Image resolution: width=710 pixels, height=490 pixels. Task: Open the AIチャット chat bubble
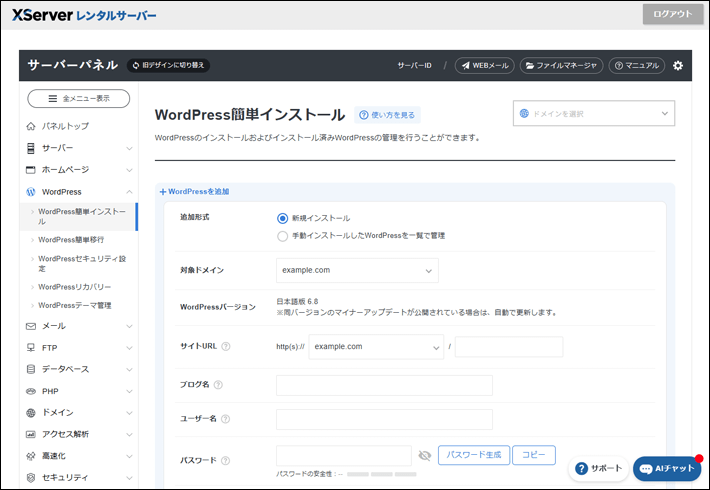667,468
